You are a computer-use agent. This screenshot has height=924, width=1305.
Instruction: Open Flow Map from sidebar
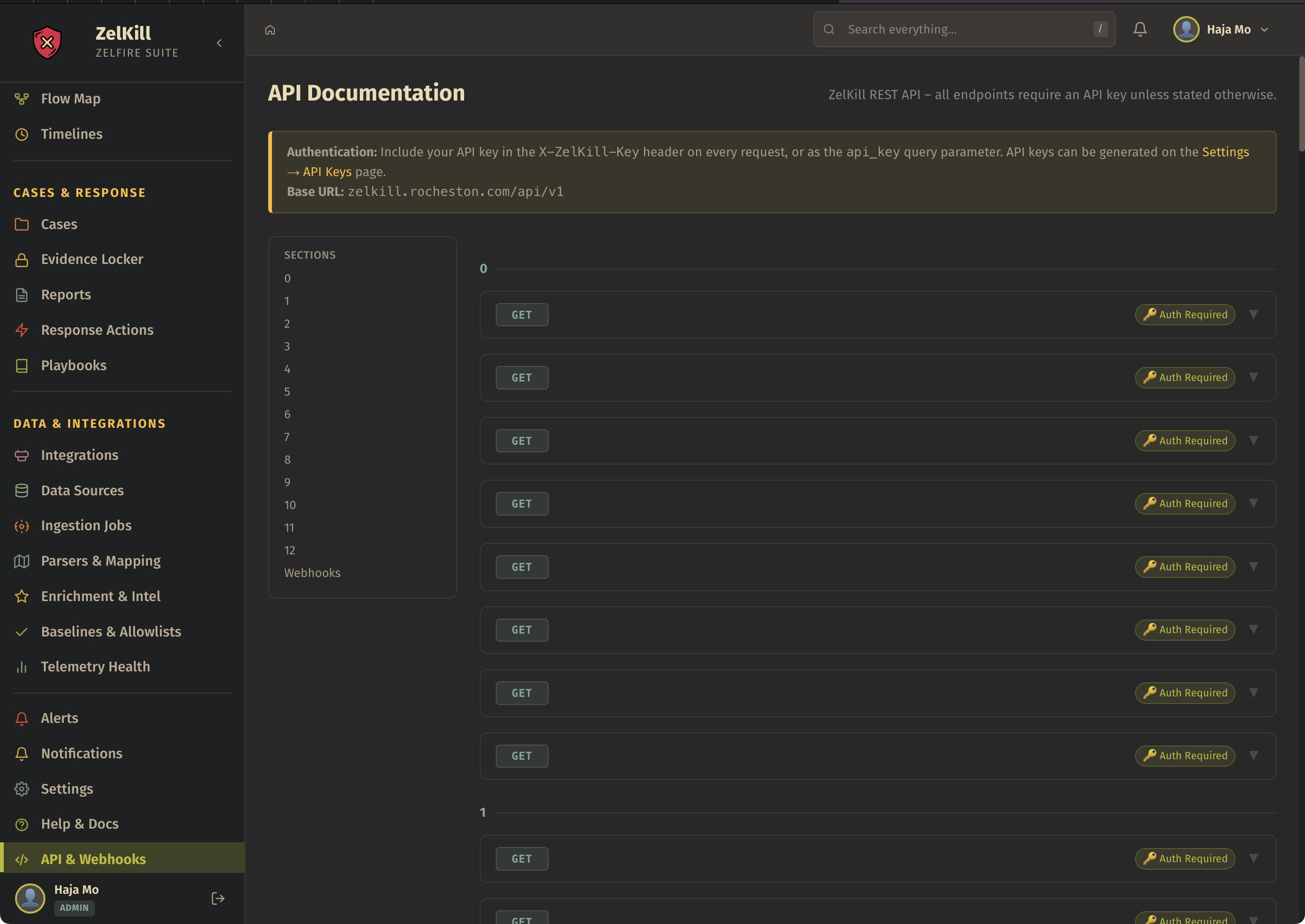pyautogui.click(x=70, y=98)
